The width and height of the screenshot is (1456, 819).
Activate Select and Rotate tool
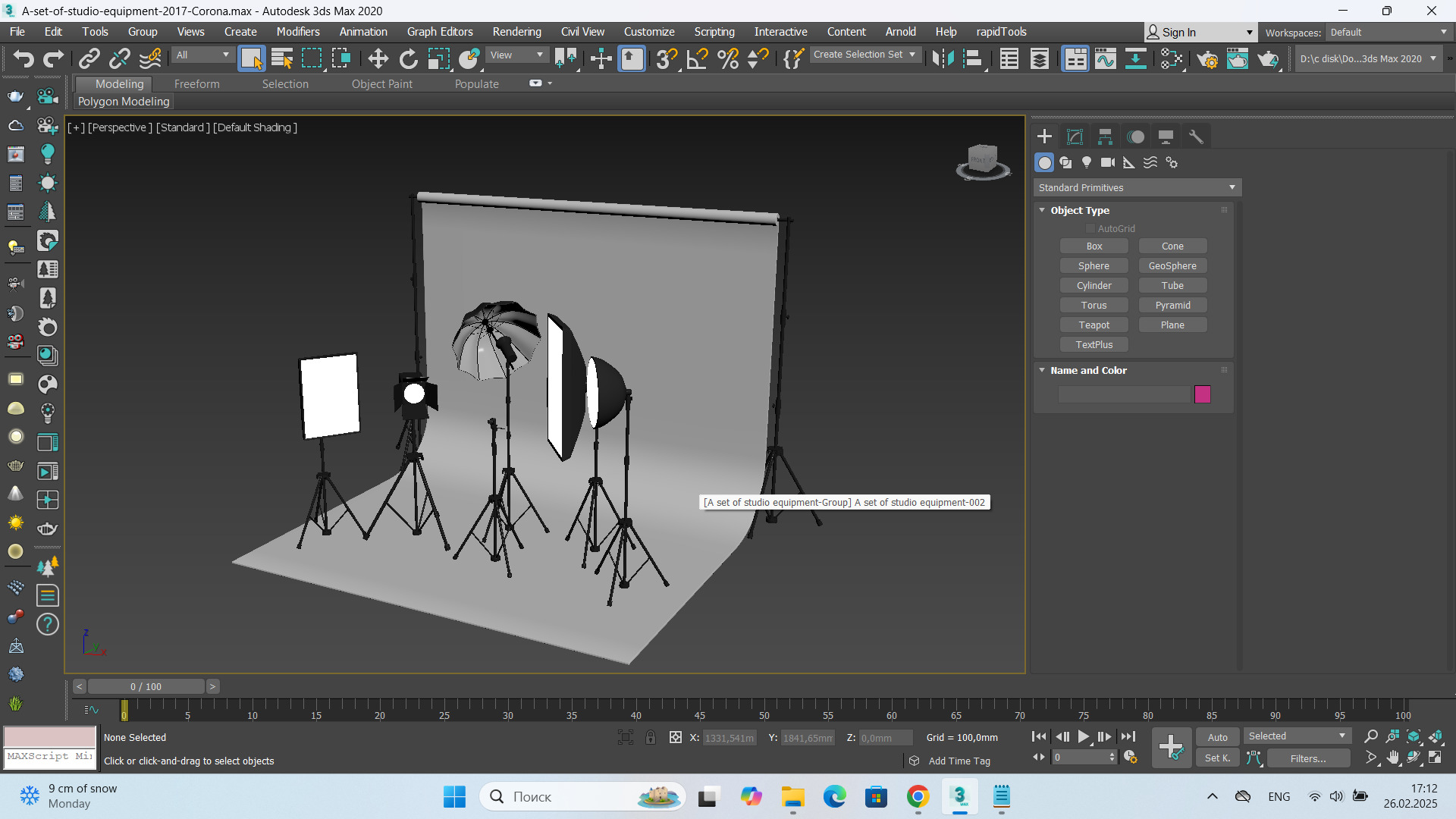coord(409,58)
